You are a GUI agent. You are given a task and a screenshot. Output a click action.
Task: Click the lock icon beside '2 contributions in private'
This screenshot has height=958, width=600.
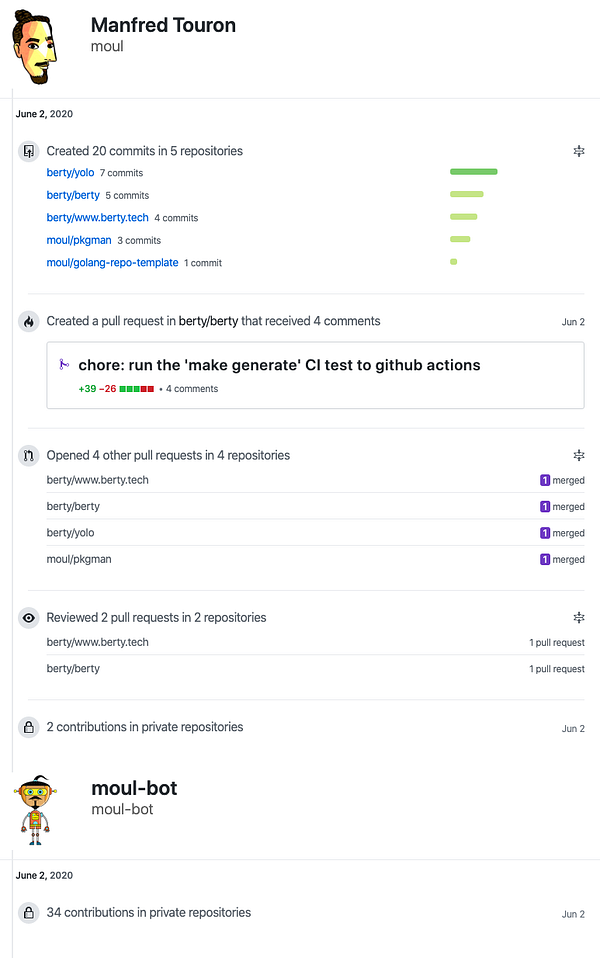tap(28, 728)
